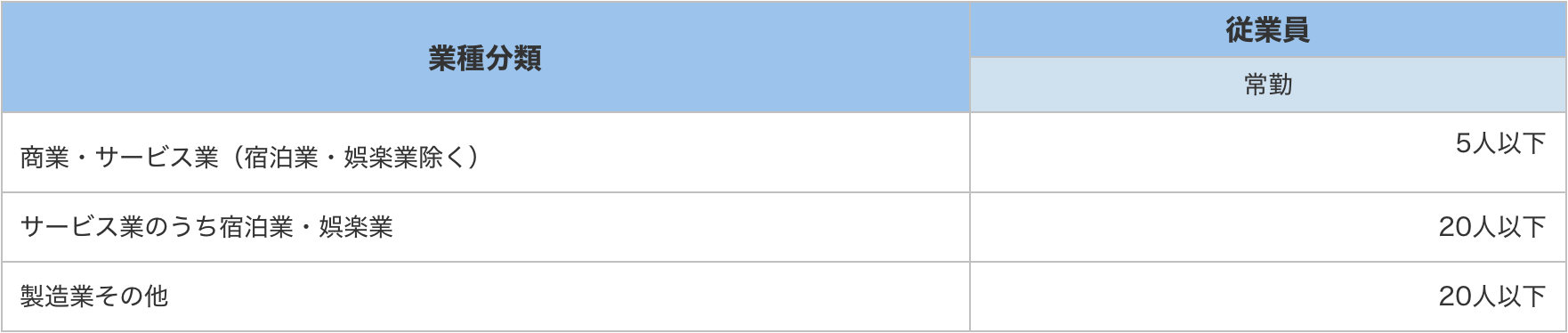
Task: Click 宿泊業 in the second row label
Action: pos(256,227)
